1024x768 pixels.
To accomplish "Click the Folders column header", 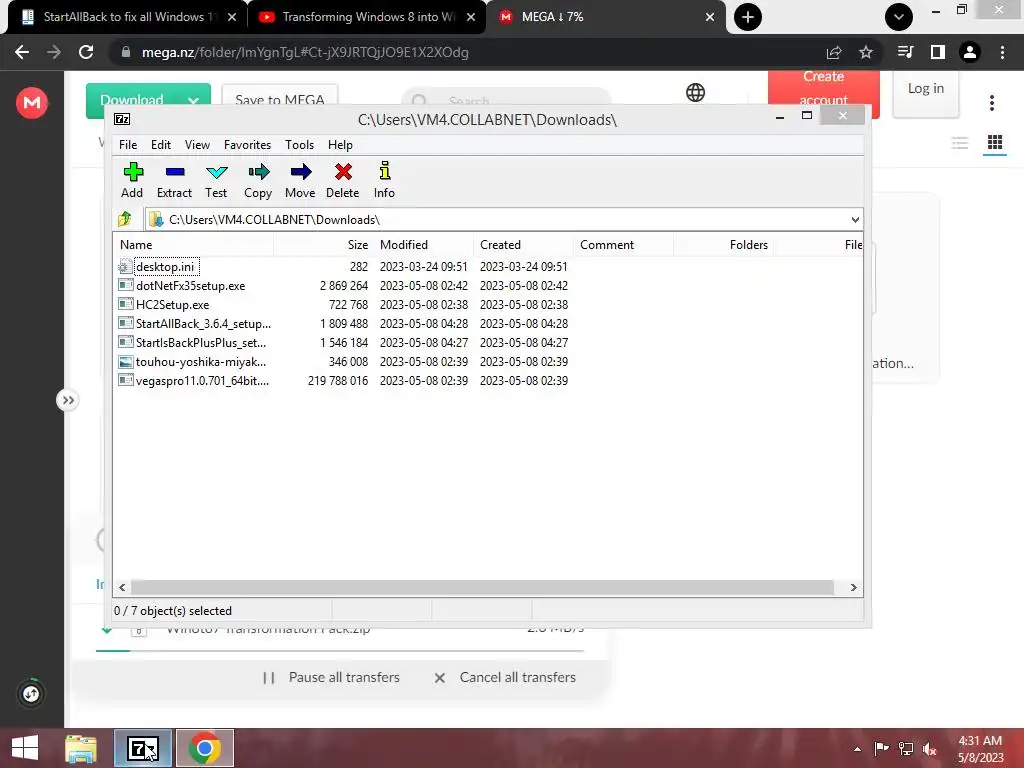I will [x=723, y=245].
